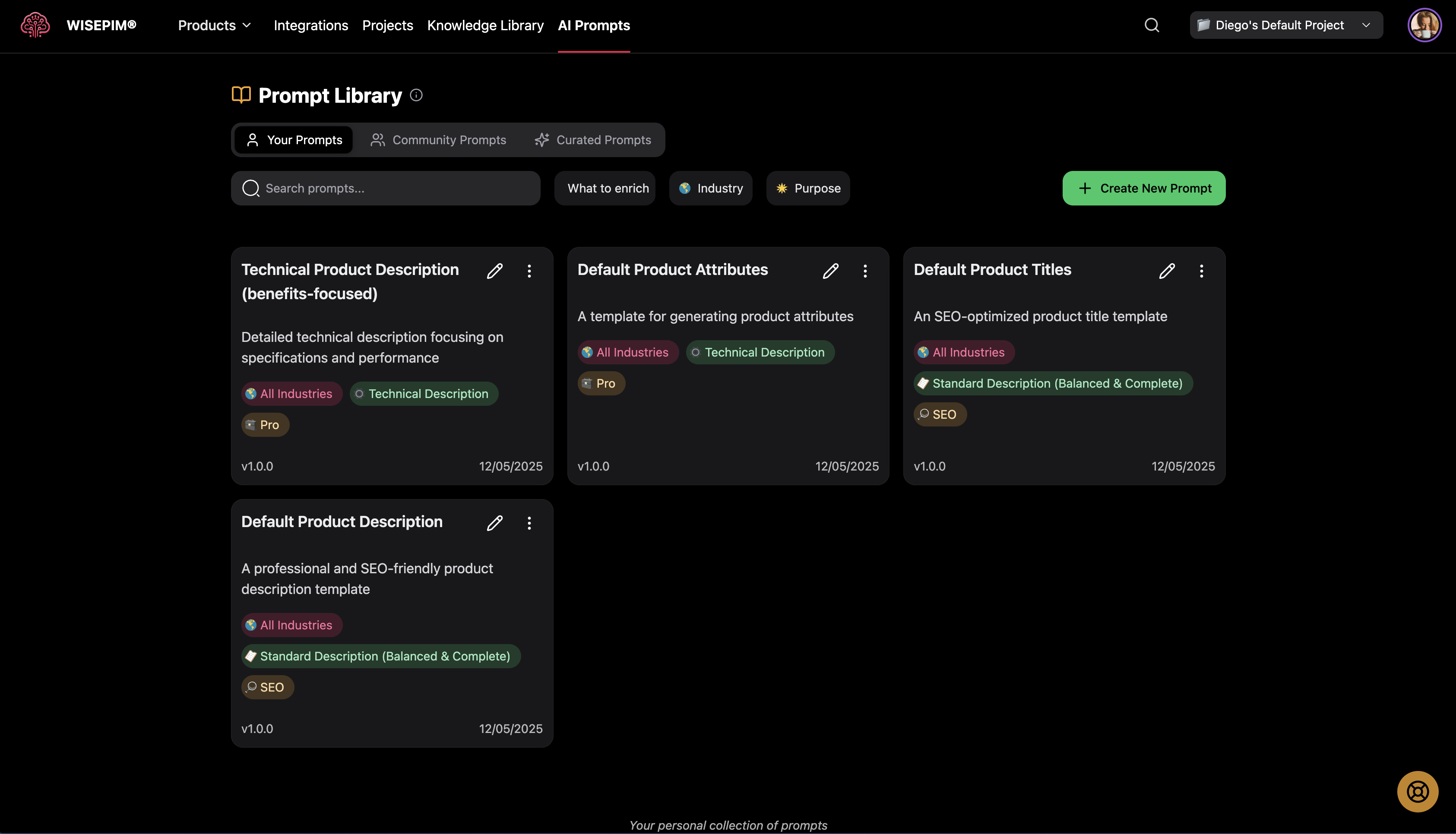Switch to the Curated Prompts tab
The width and height of the screenshot is (1456, 834).
click(593, 140)
